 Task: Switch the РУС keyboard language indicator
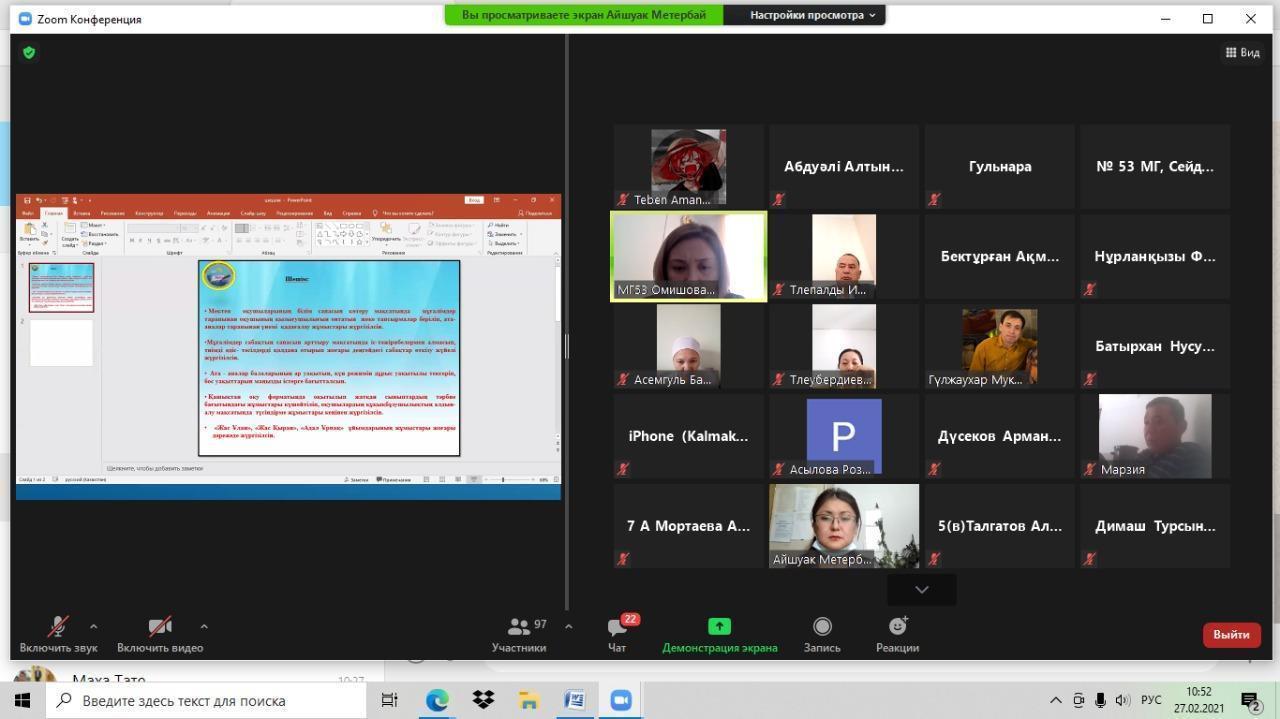pos(1151,700)
